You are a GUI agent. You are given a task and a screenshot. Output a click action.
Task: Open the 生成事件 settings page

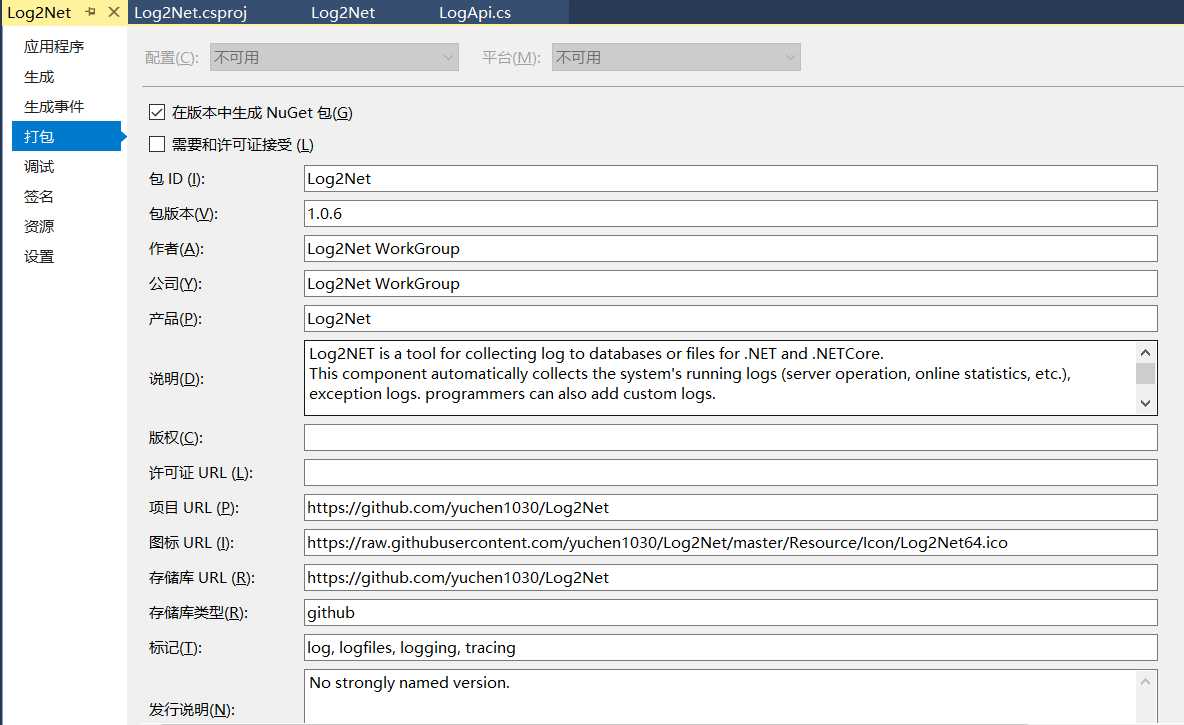coord(54,106)
